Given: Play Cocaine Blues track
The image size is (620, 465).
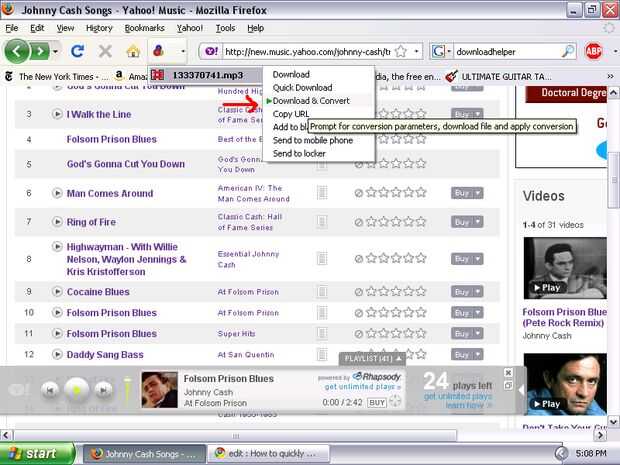Looking at the screenshot, I should coord(57,292).
